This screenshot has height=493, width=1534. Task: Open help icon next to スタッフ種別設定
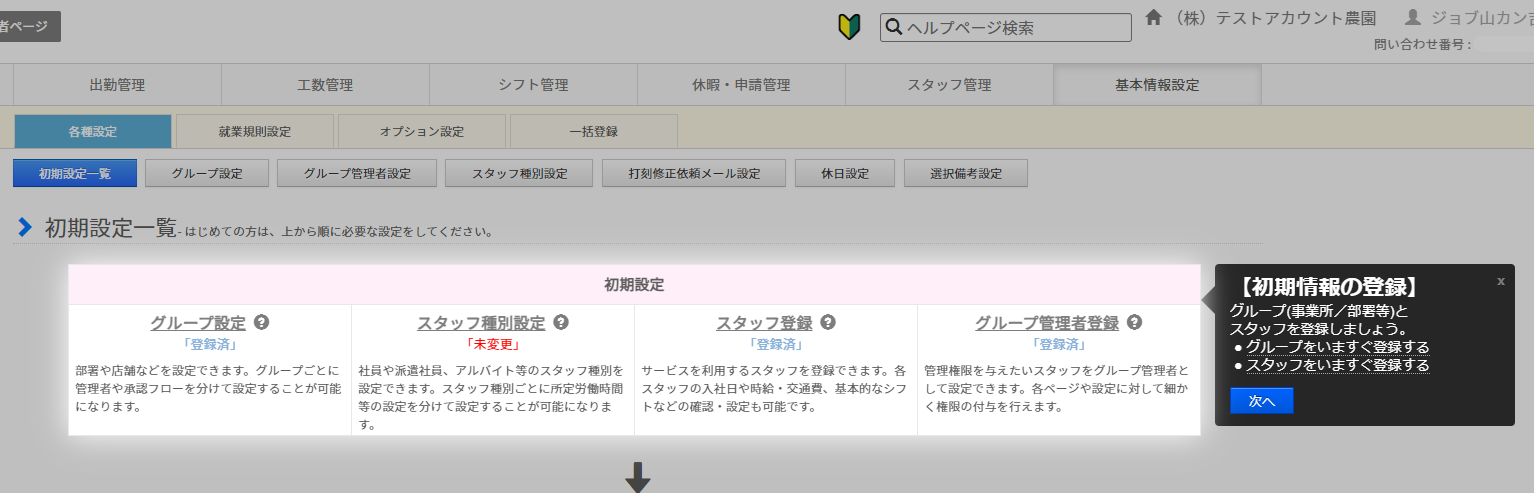(561, 322)
